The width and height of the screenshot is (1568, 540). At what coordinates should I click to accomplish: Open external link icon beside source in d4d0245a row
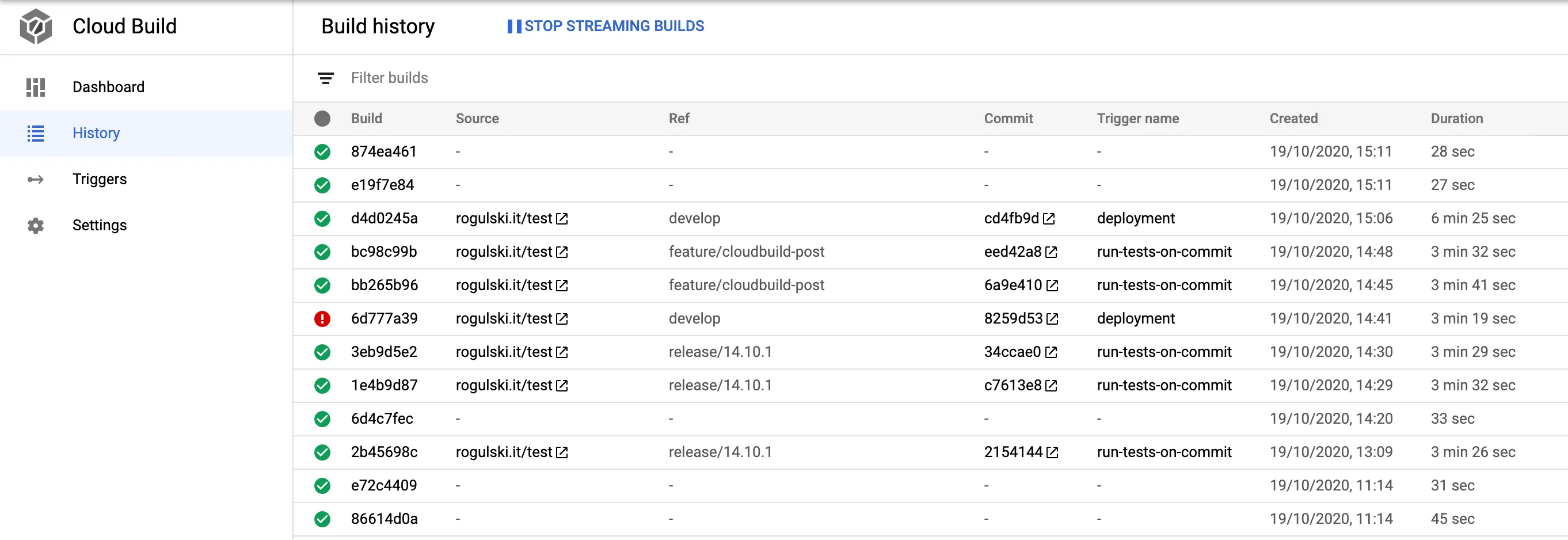click(562, 219)
